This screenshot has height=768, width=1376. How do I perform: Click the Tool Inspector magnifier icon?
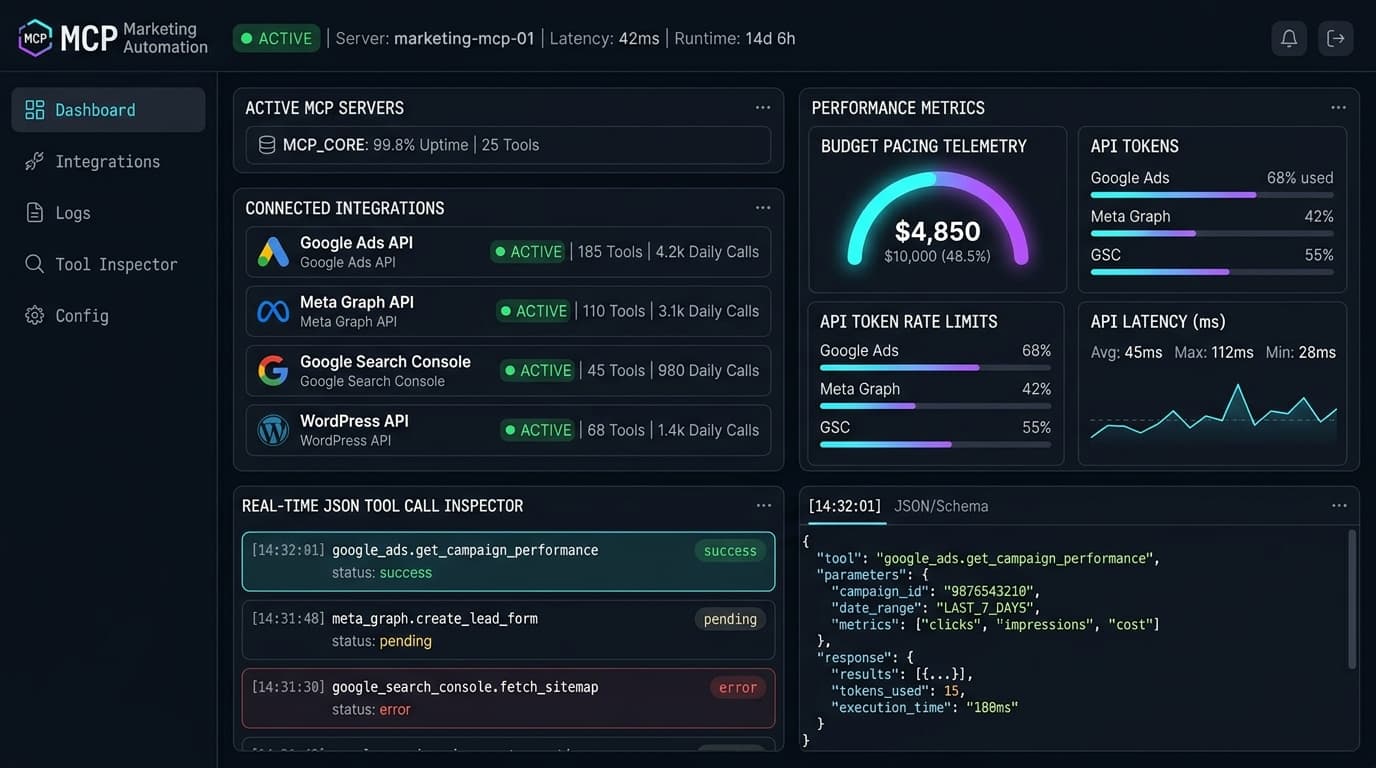[x=35, y=264]
